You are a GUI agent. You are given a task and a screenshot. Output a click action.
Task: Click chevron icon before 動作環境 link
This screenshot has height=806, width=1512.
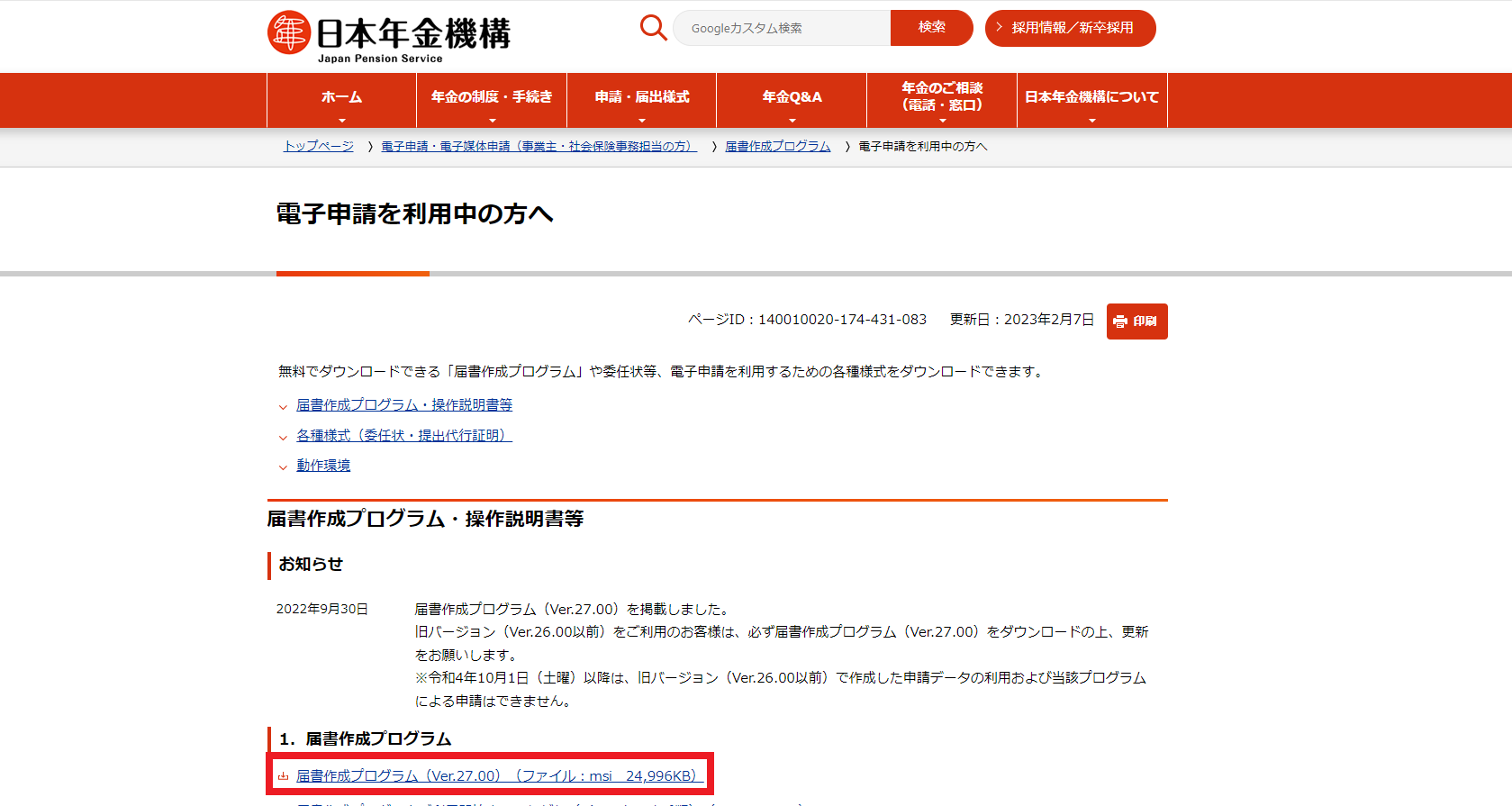click(283, 466)
